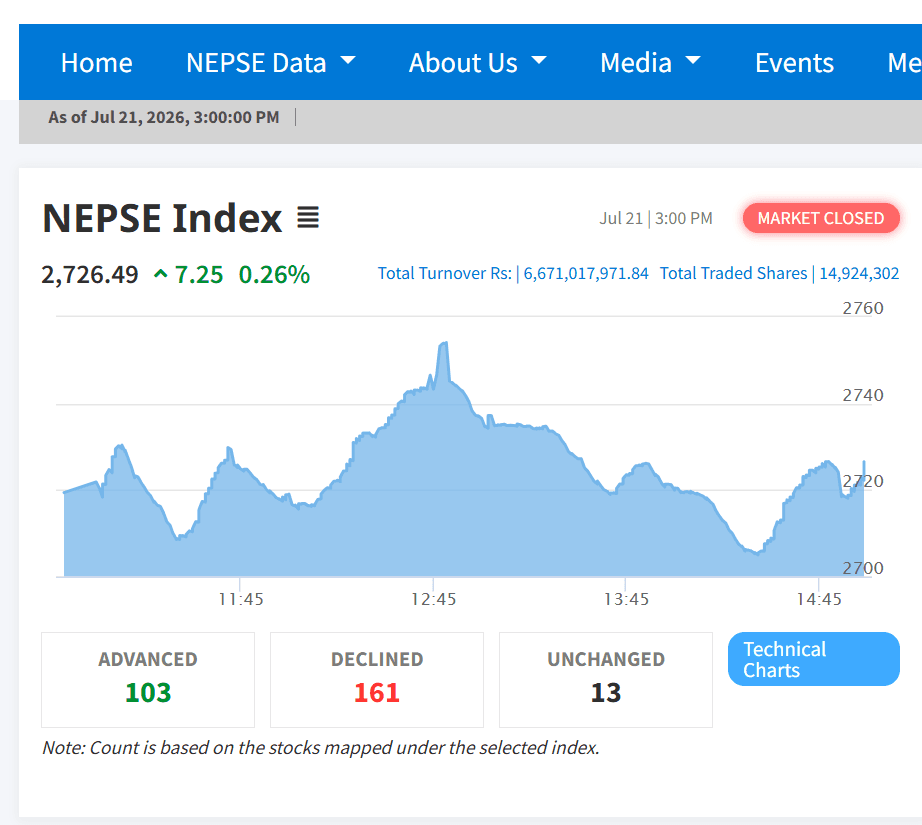
Task: Click the chart peak near 12:45
Action: pos(444,343)
